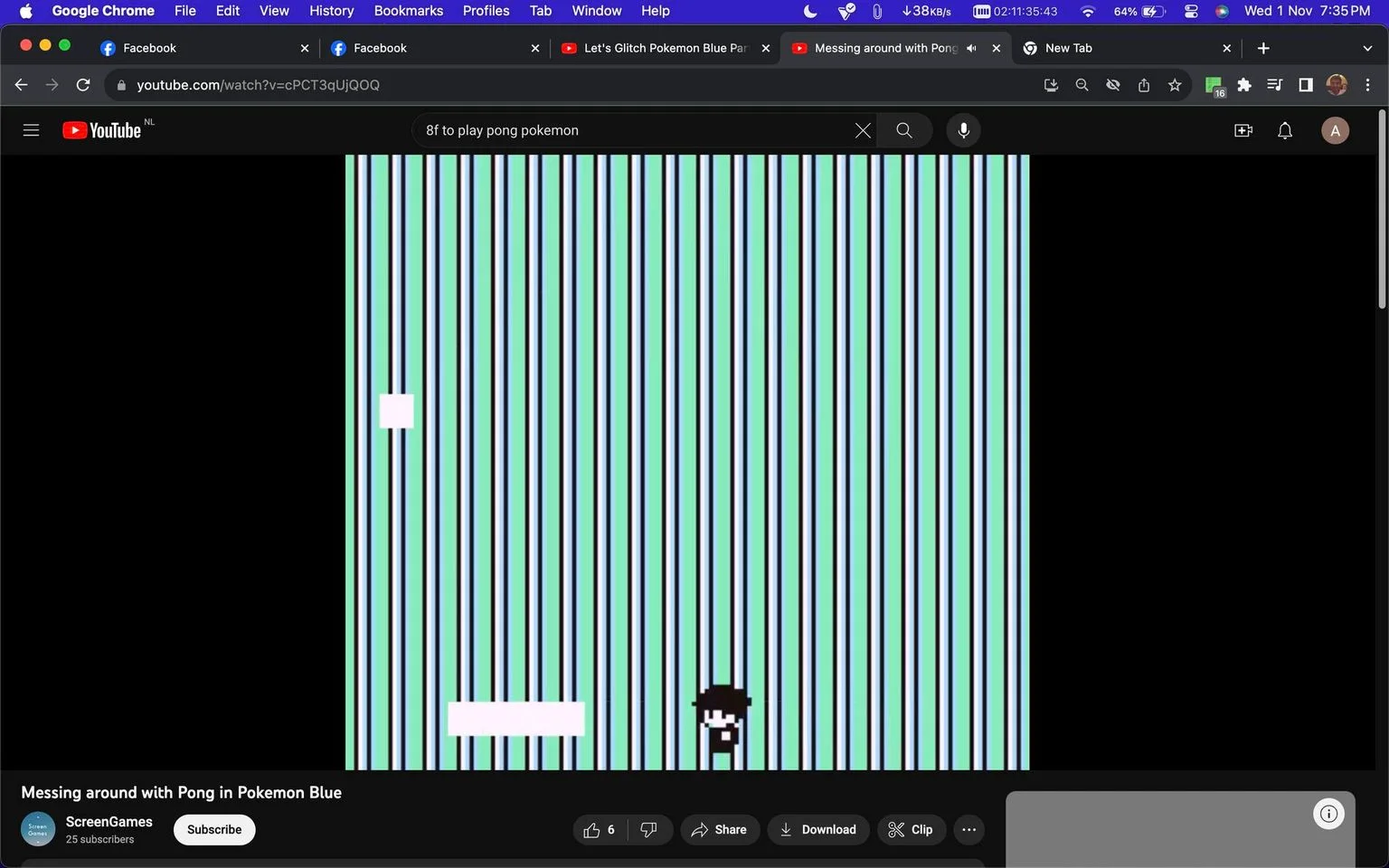Toggle the eye-slash icon in the address bar
Image resolution: width=1389 pixels, height=868 pixels.
(x=1113, y=85)
